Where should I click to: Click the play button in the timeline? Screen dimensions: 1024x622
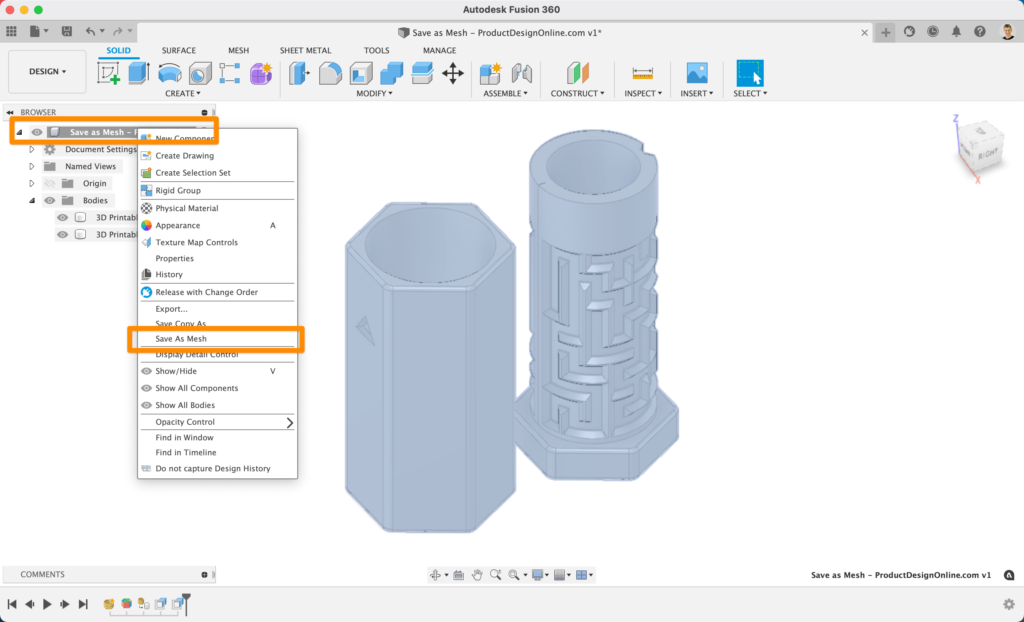tap(46, 604)
